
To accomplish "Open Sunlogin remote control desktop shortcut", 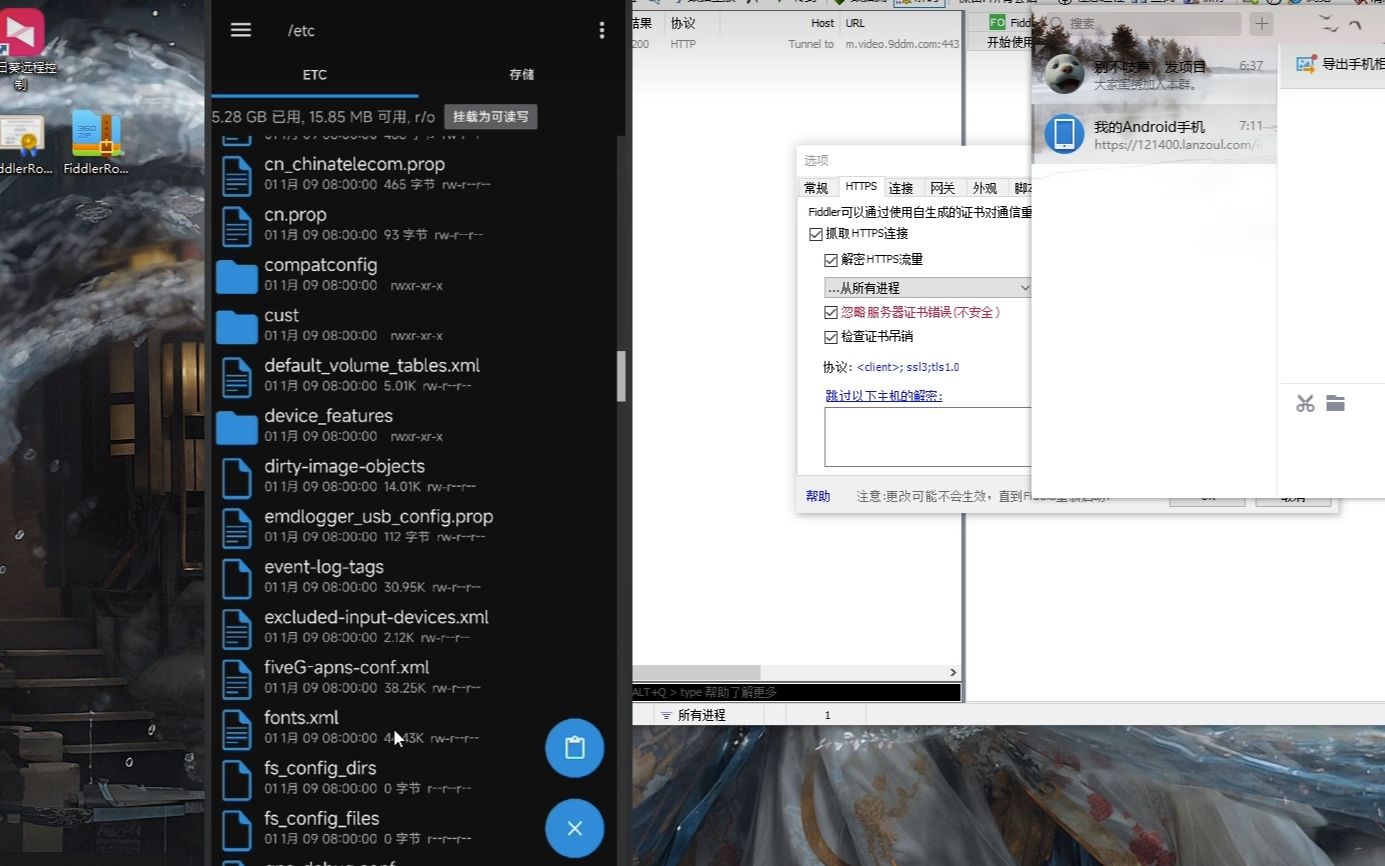I will pos(24,48).
